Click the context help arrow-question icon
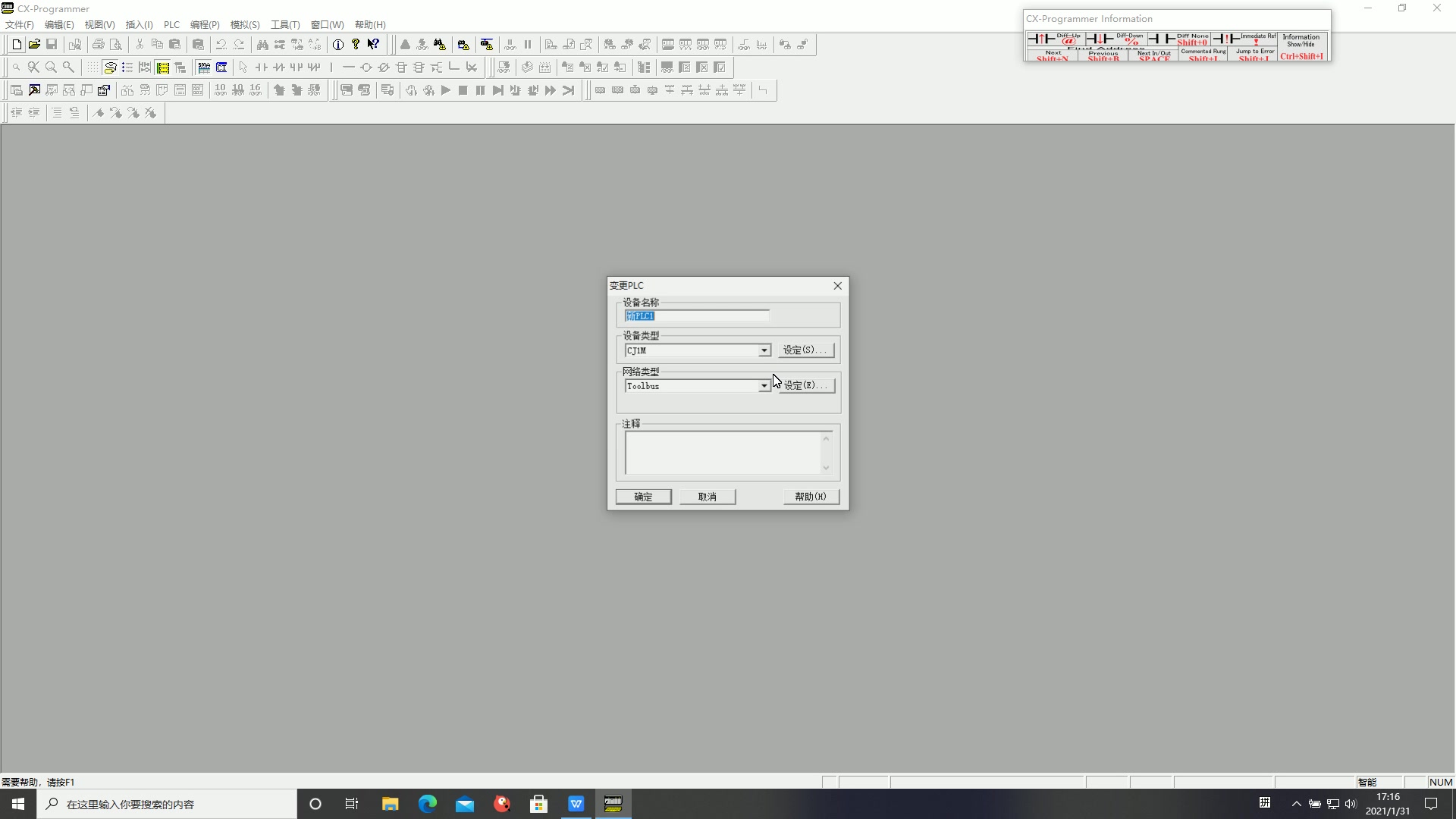1456x819 pixels. (x=373, y=45)
